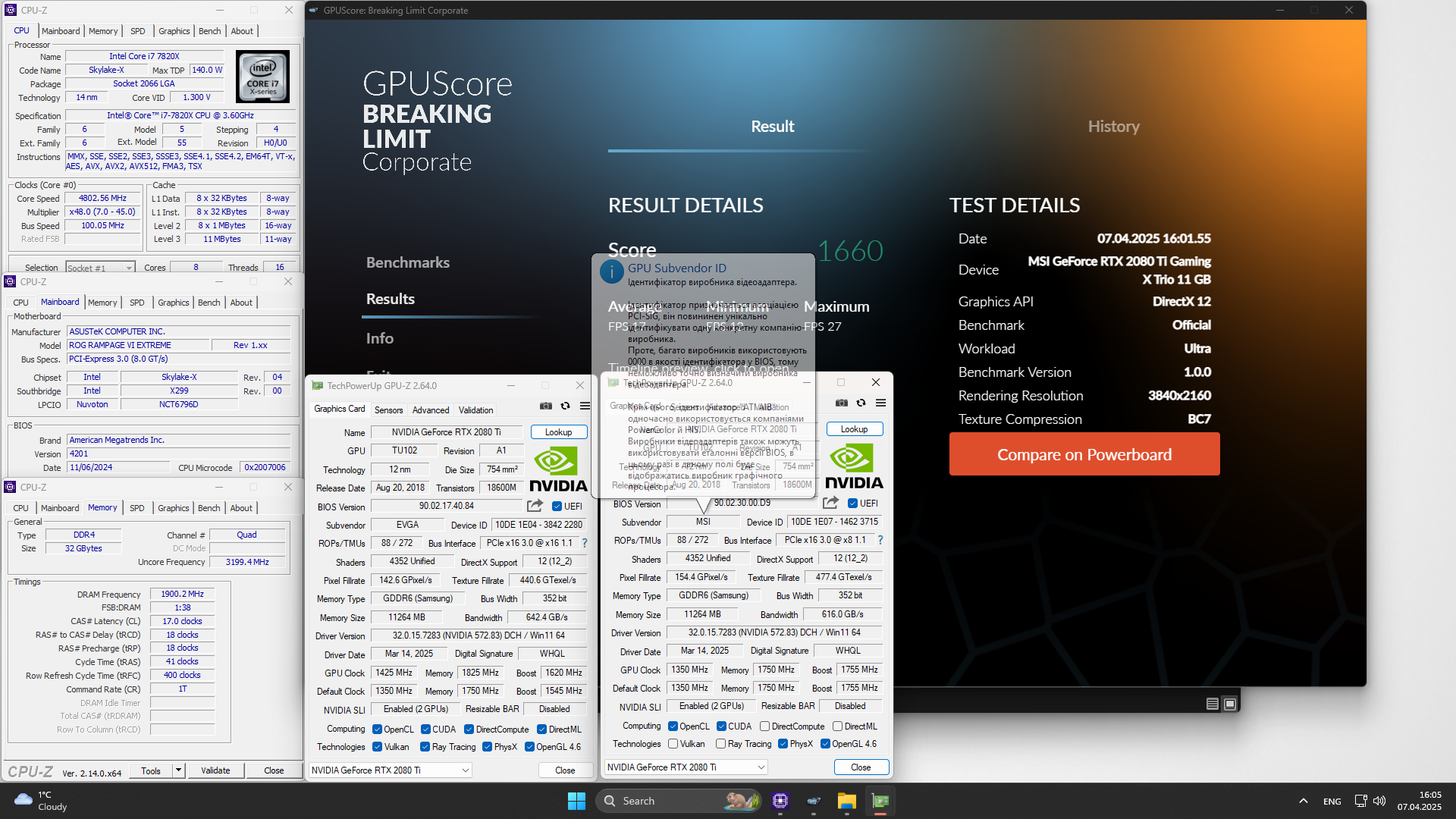Viewport: 1456px width, 819px height.
Task: Click Validate button in CPU-Z
Action: [x=215, y=770]
